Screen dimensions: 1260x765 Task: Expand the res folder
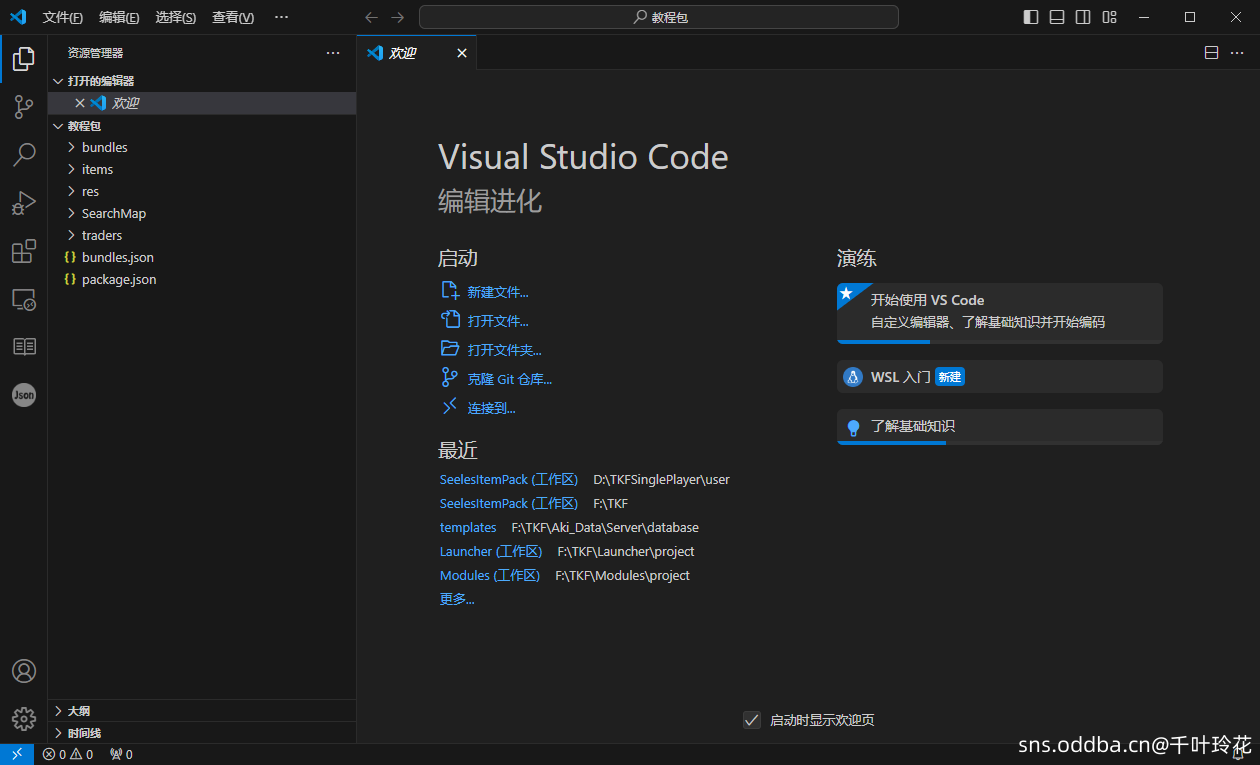tap(202, 191)
